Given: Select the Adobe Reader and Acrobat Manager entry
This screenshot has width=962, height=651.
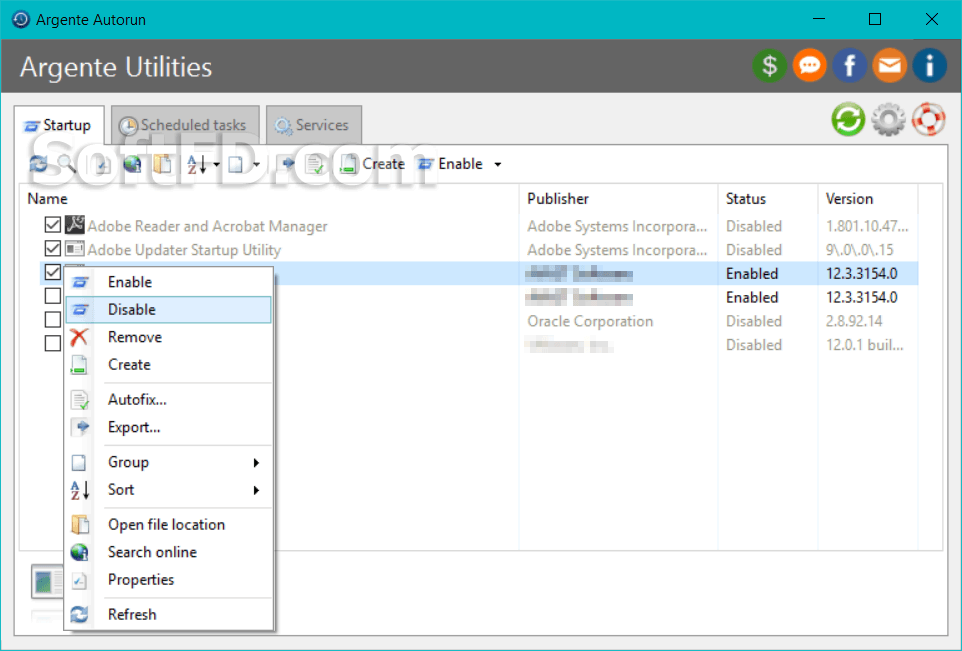Looking at the screenshot, I should (x=207, y=226).
